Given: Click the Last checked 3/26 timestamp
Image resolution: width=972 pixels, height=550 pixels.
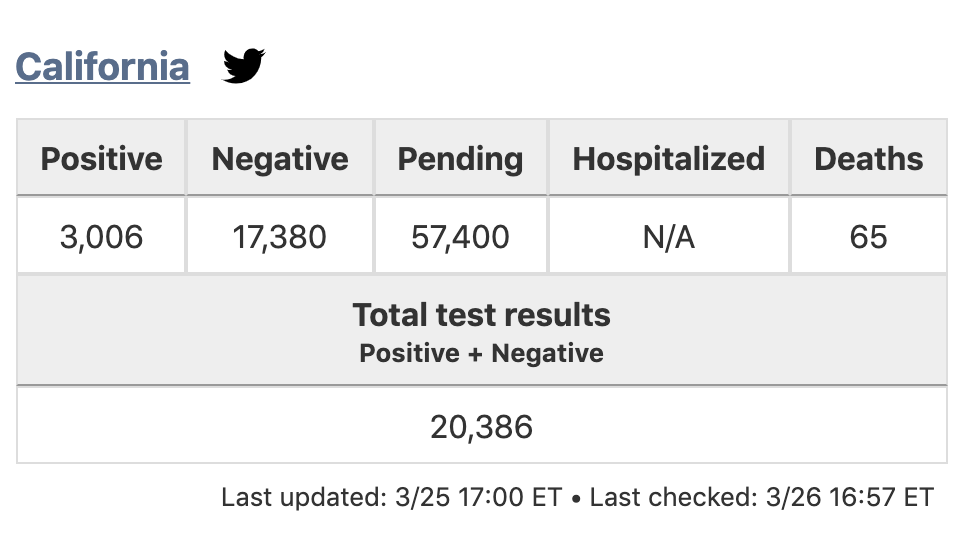Looking at the screenshot, I should click(762, 497).
